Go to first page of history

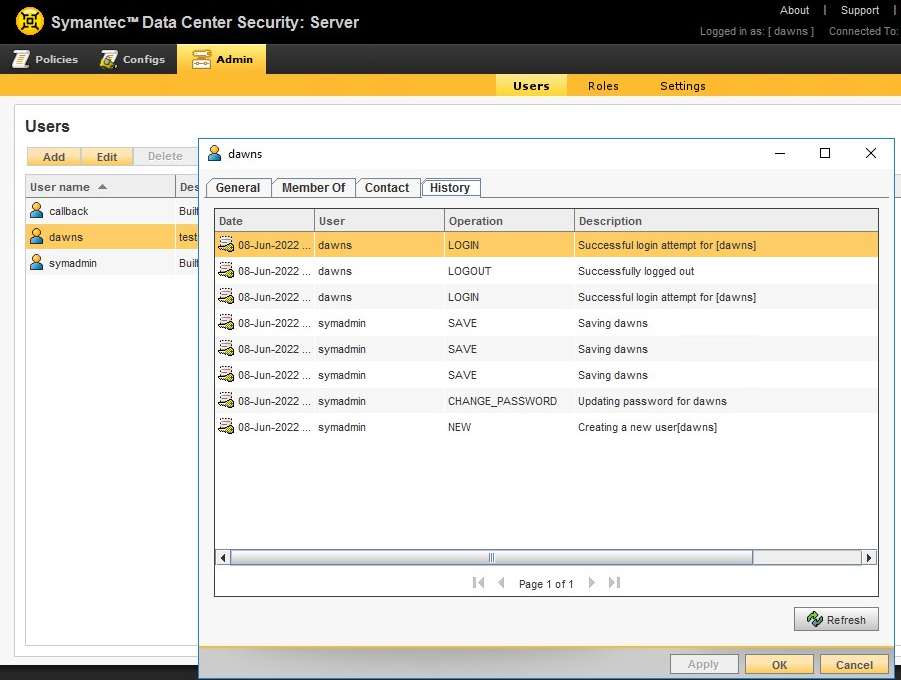point(478,583)
